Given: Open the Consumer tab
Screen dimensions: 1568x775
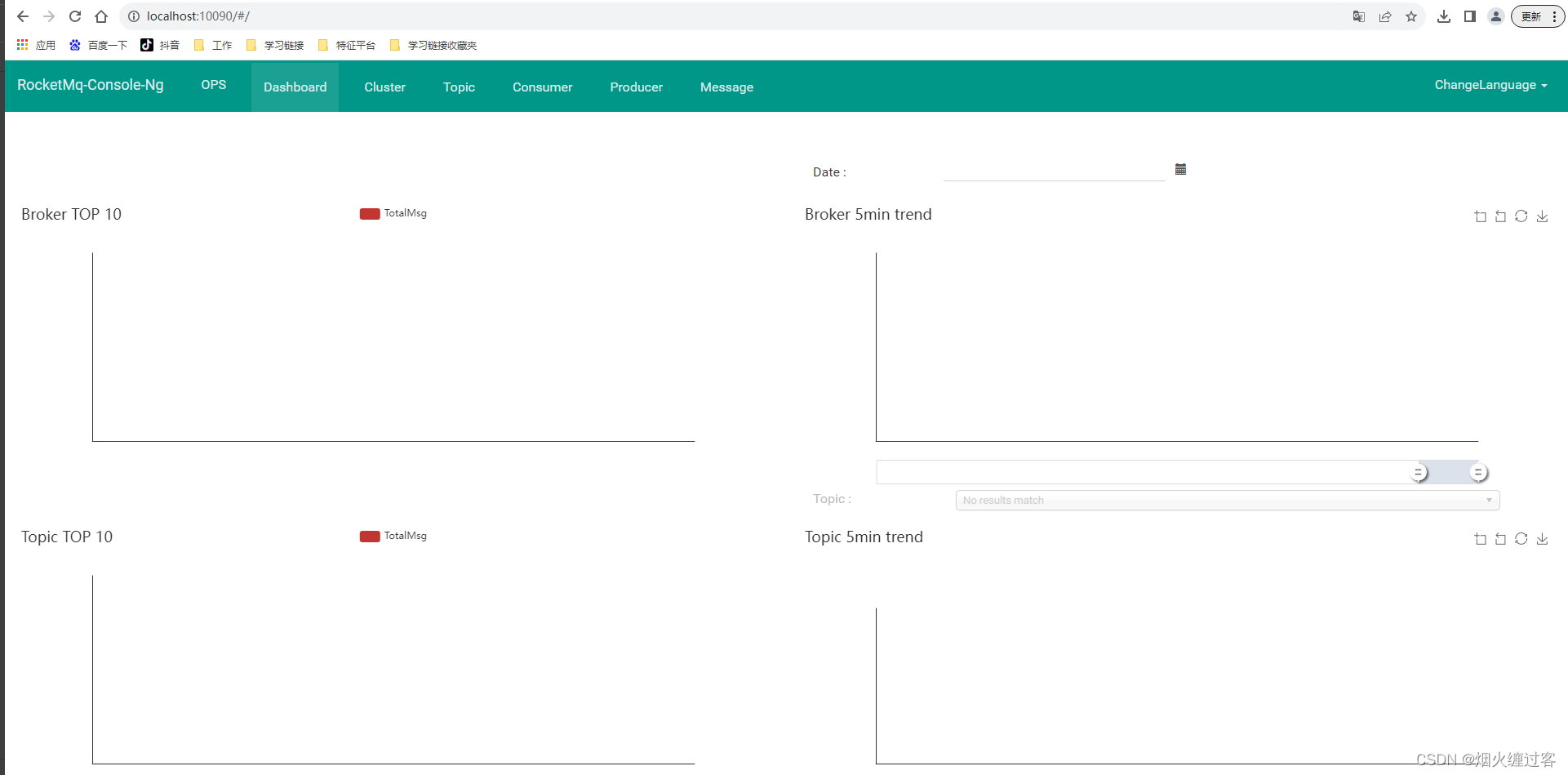Looking at the screenshot, I should click(542, 87).
